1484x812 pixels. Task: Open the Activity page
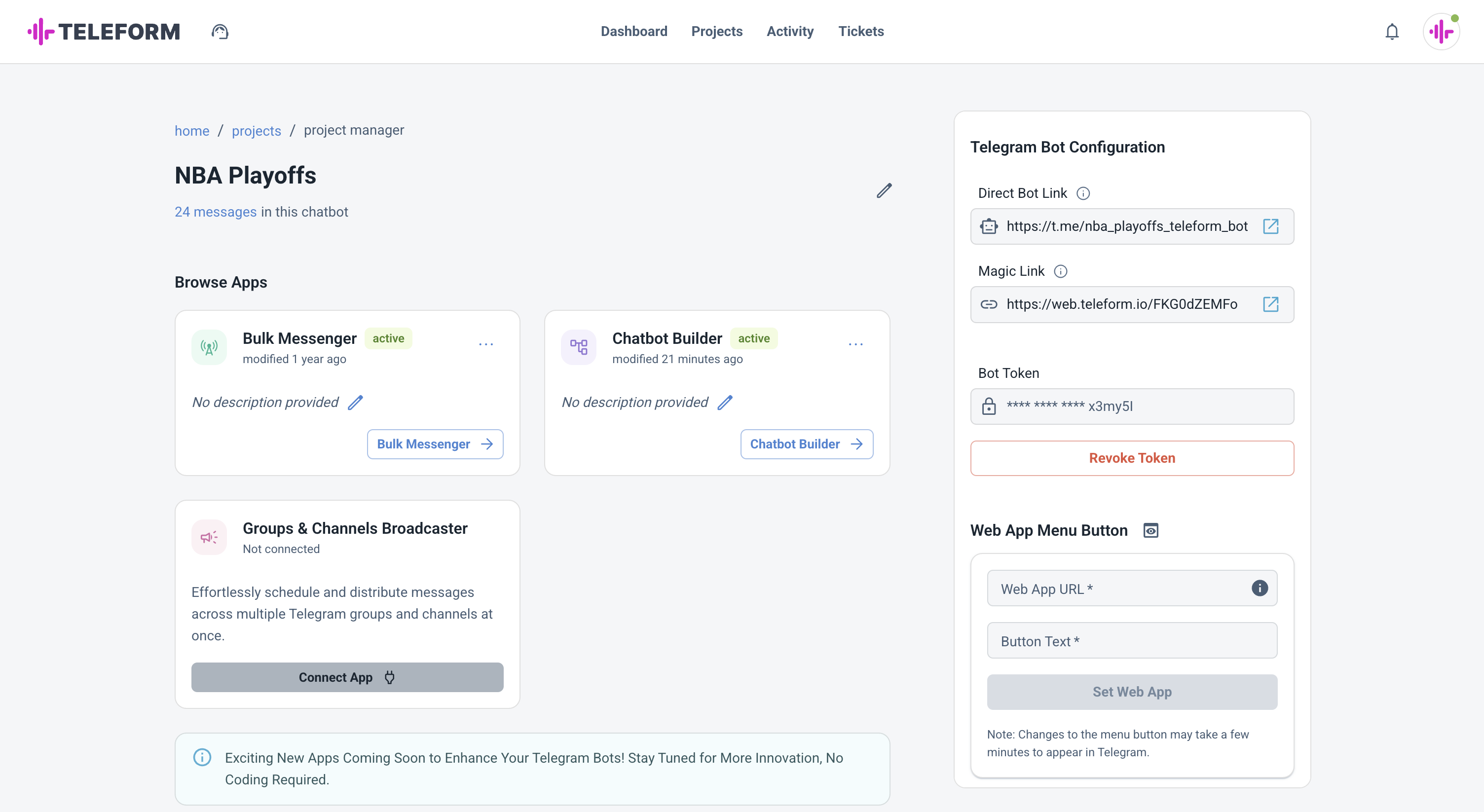tap(790, 31)
